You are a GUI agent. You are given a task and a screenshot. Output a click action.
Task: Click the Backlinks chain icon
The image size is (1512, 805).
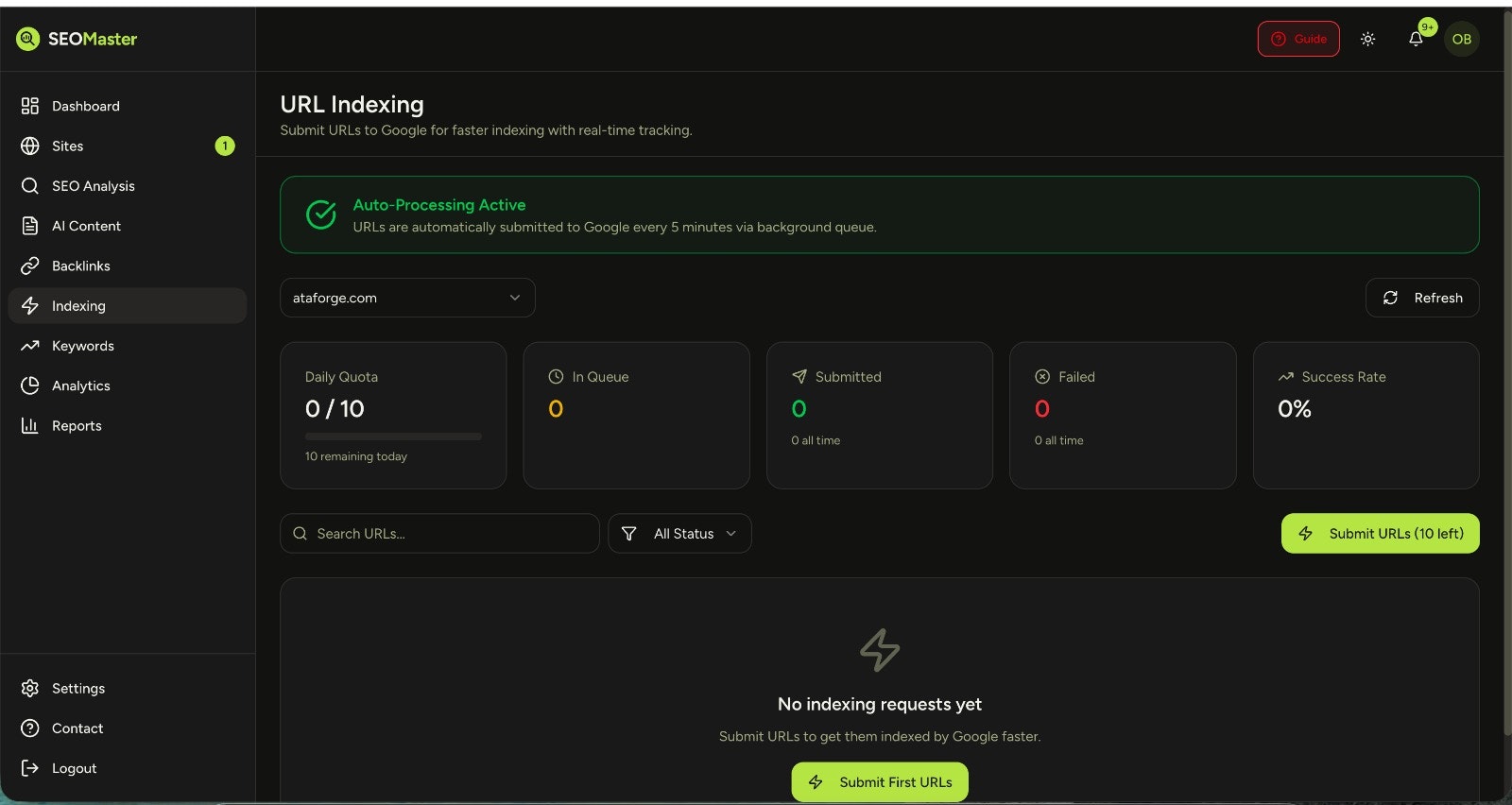click(x=30, y=265)
